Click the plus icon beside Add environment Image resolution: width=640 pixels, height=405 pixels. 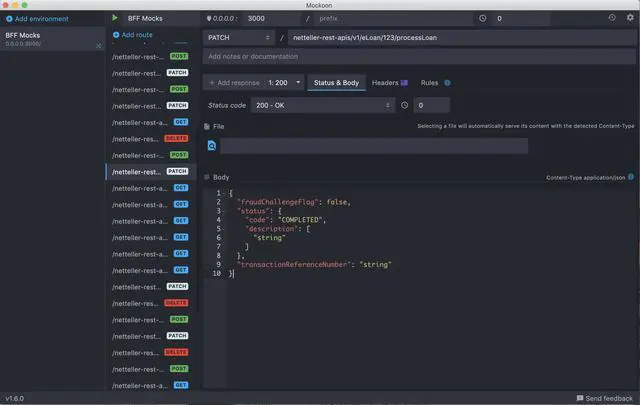(9, 19)
